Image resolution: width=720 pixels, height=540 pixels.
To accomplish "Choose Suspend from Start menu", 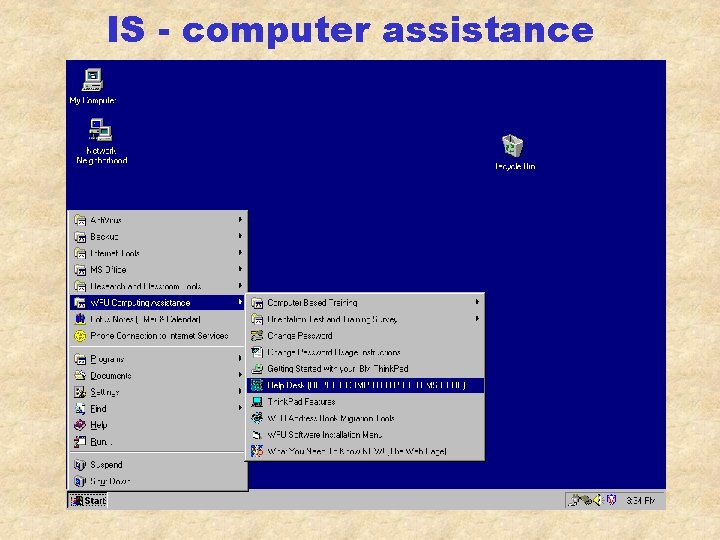I will tap(158, 465).
